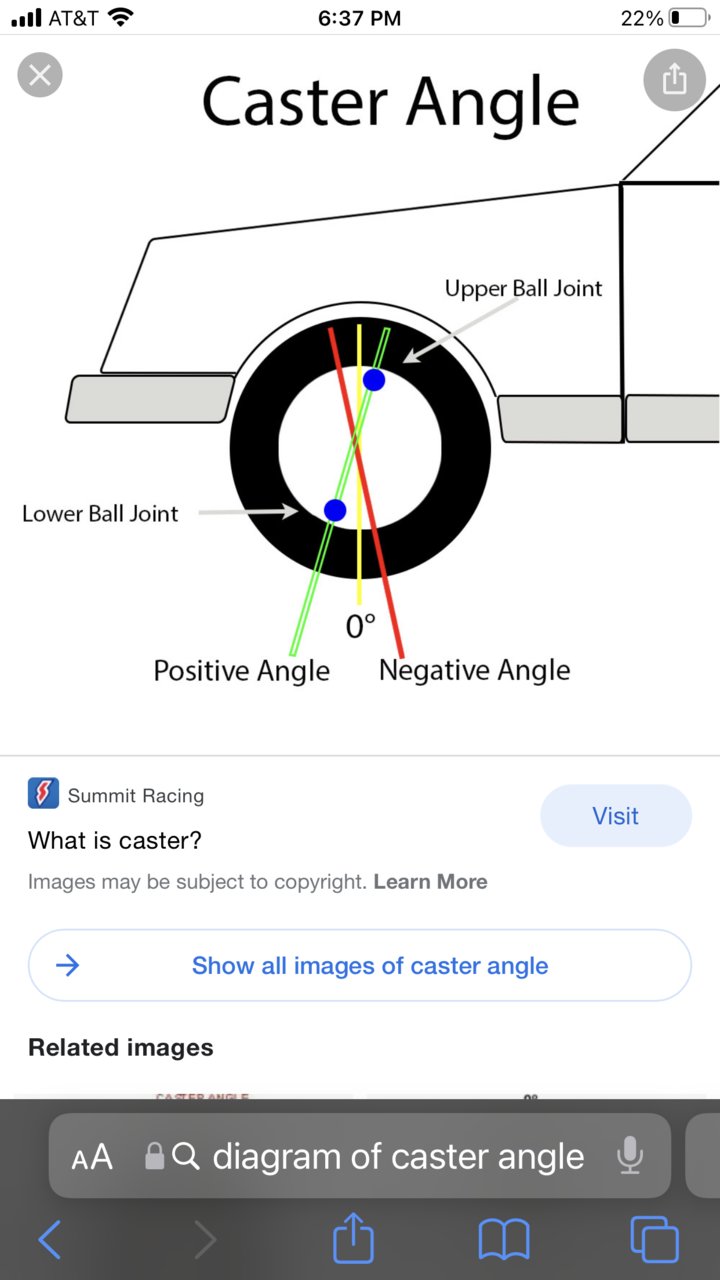Tap the lock icon in address bar
Image resolution: width=720 pixels, height=1280 pixels.
(x=154, y=1157)
